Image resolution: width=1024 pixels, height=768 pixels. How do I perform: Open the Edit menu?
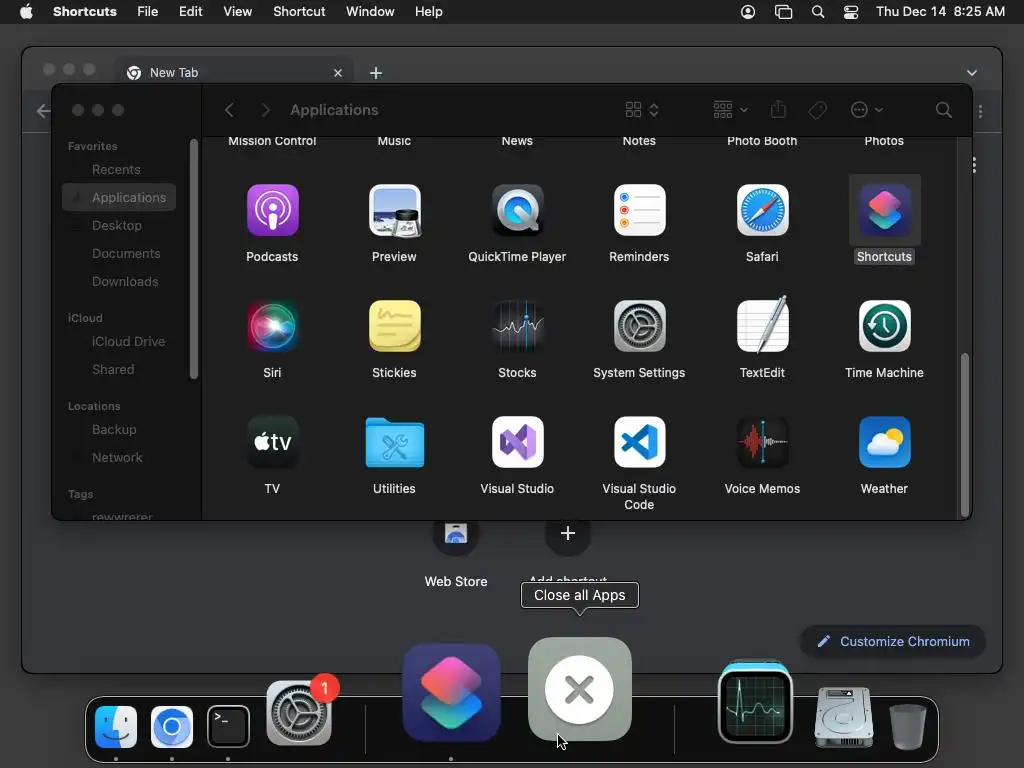point(191,12)
